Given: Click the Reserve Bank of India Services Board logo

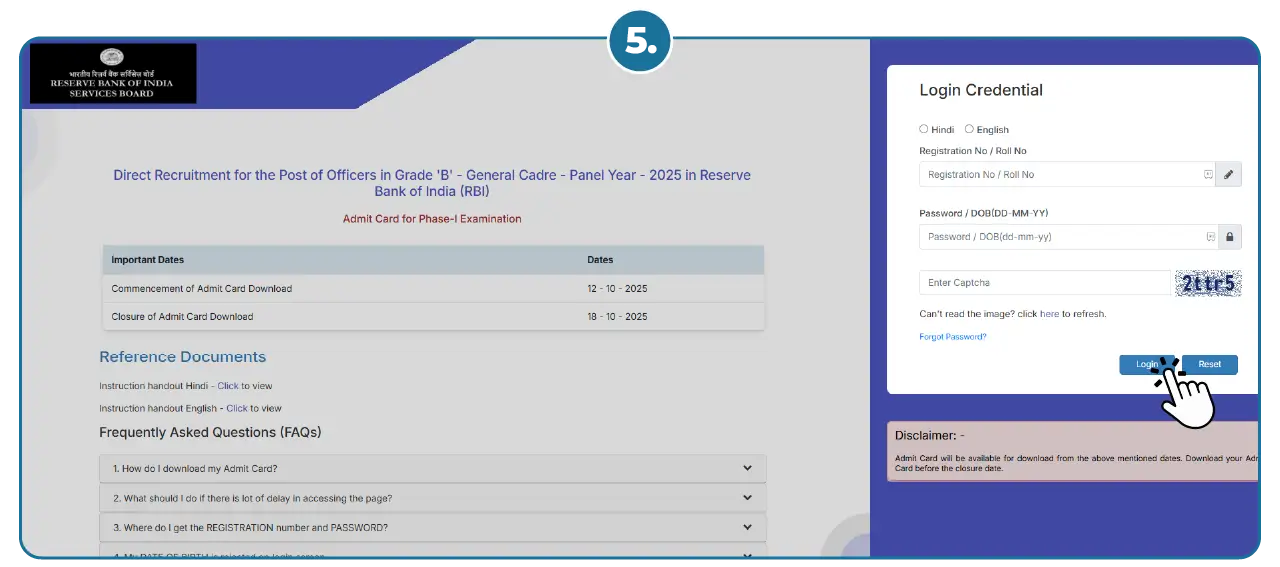Looking at the screenshot, I should [x=113, y=74].
